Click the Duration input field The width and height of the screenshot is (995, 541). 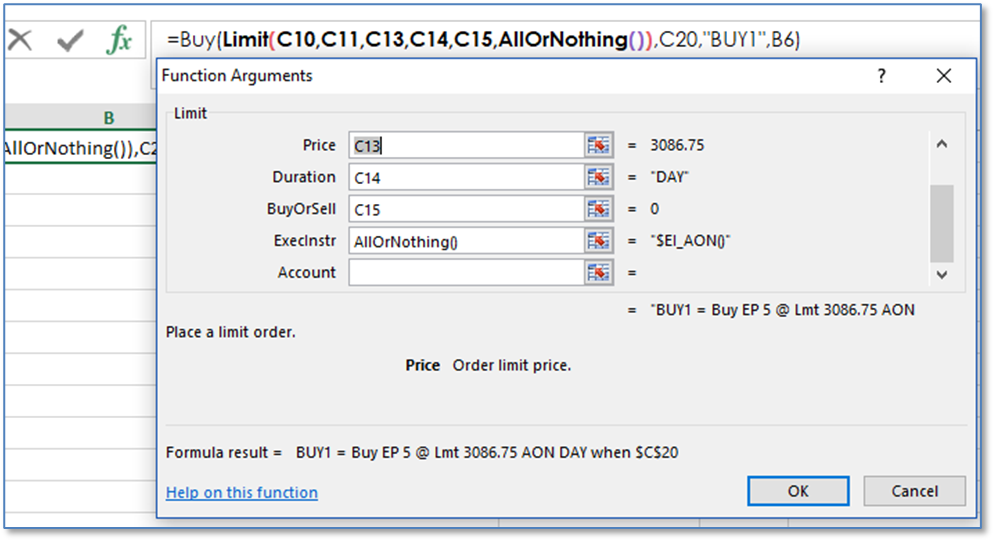point(466,177)
